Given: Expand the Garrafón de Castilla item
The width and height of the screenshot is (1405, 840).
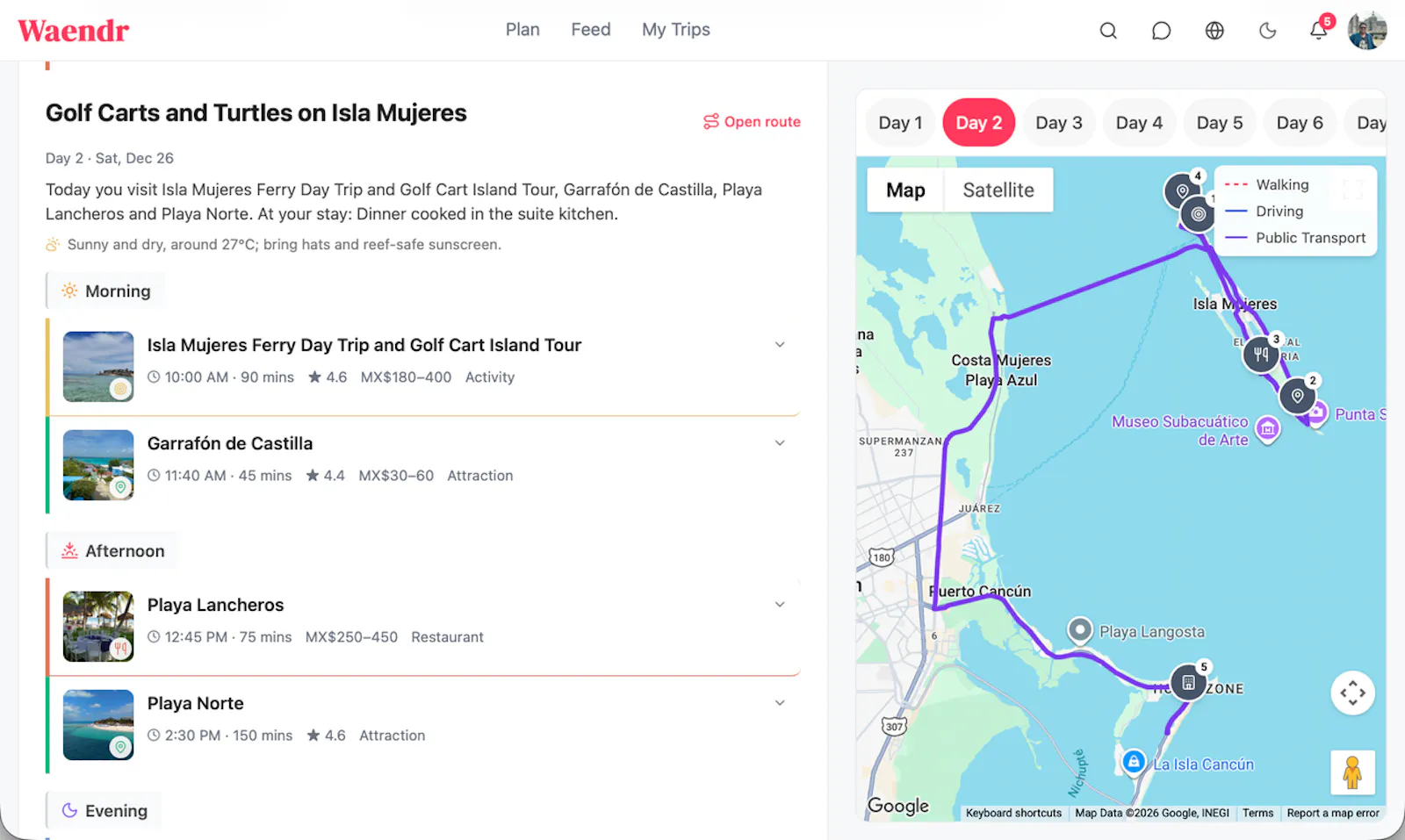Looking at the screenshot, I should tap(780, 443).
